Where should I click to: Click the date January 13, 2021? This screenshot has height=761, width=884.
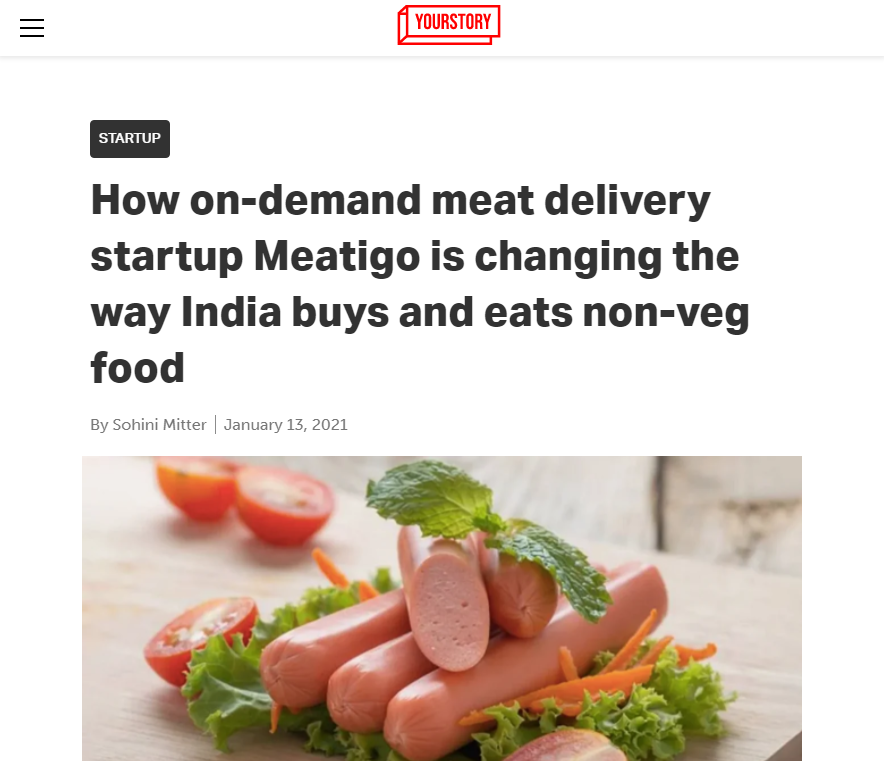point(286,424)
